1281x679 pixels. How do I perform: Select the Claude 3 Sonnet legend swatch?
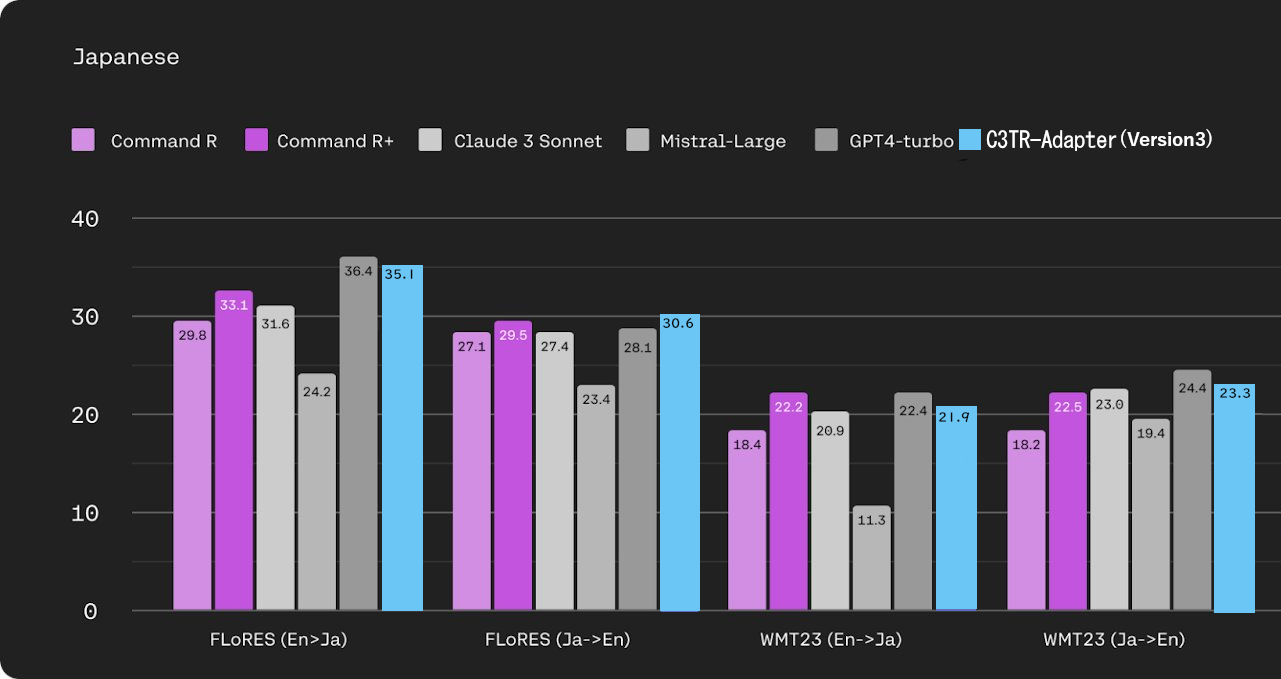(430, 140)
